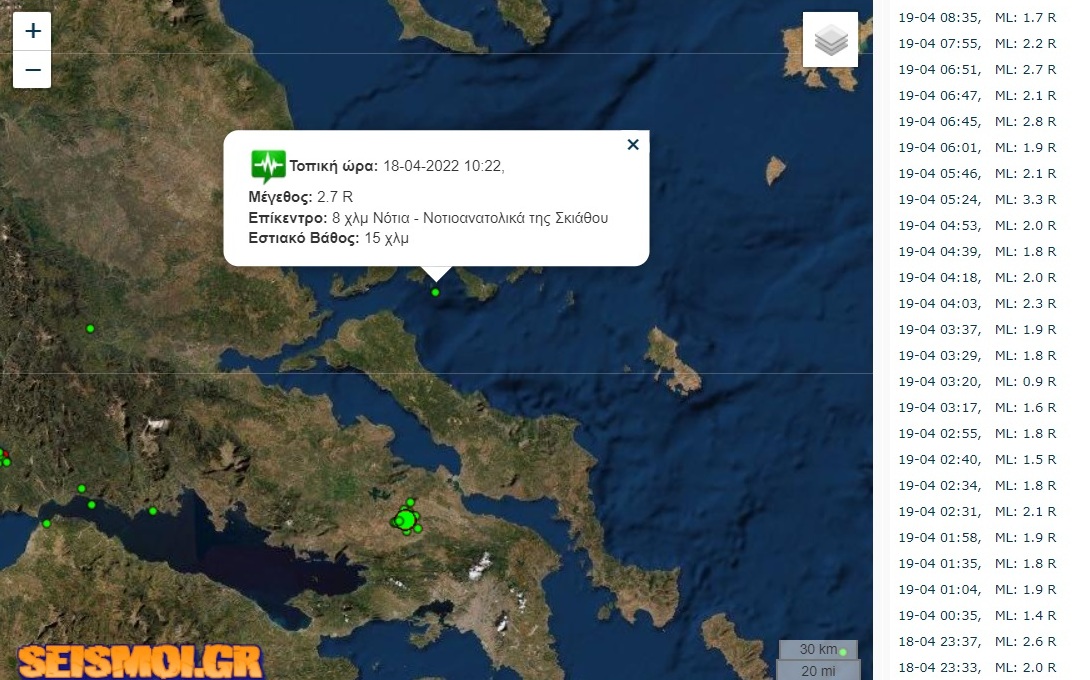
Task: Open the 19-04 03:20 ML 0.9 R entry
Action: pos(977,382)
